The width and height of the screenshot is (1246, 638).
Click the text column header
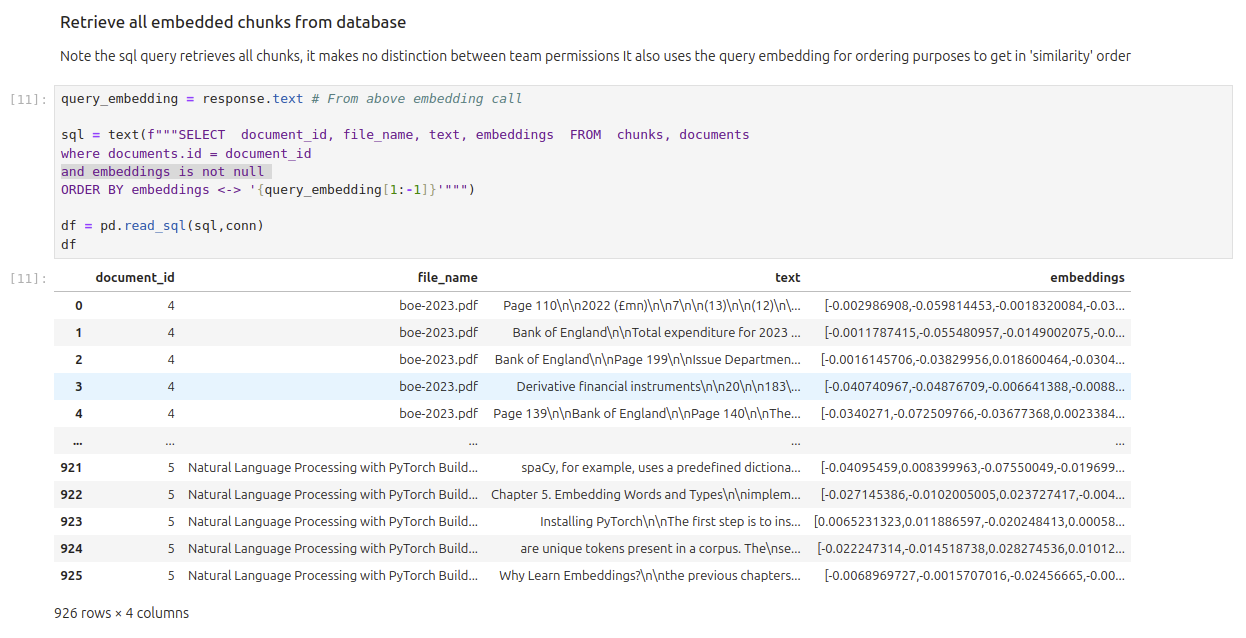(x=787, y=278)
